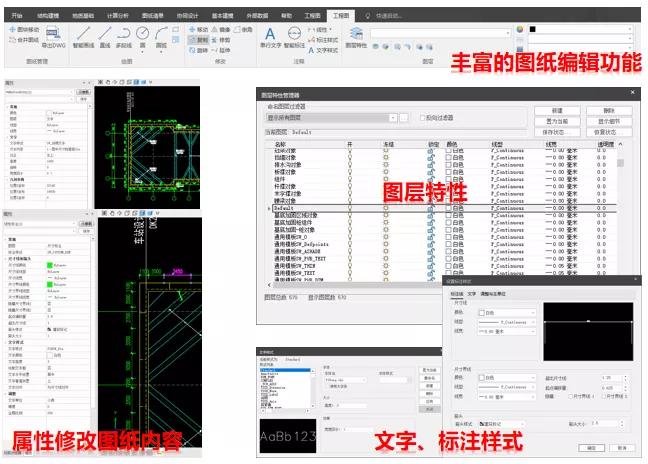Click the 延伸 extend tool
The image size is (648, 464).
[221, 50]
